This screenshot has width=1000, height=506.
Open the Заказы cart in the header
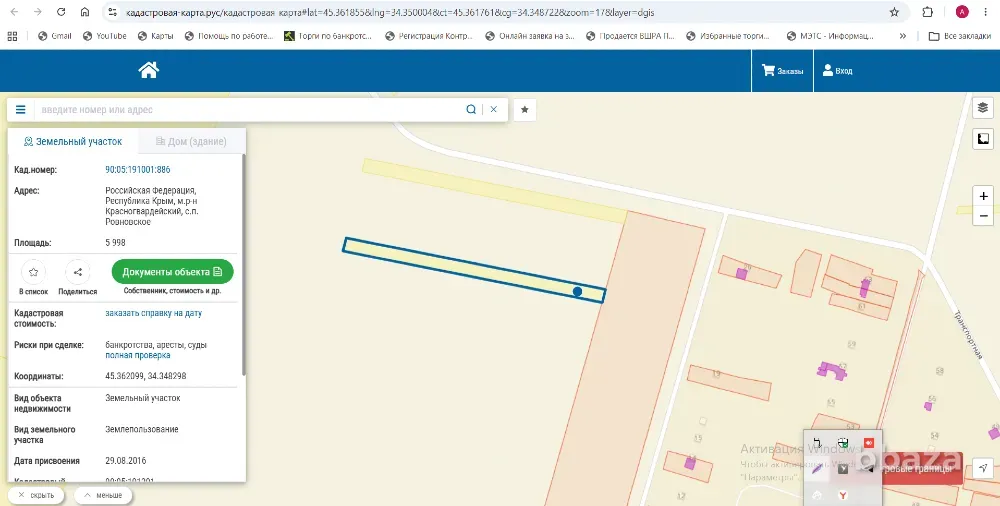(x=783, y=71)
